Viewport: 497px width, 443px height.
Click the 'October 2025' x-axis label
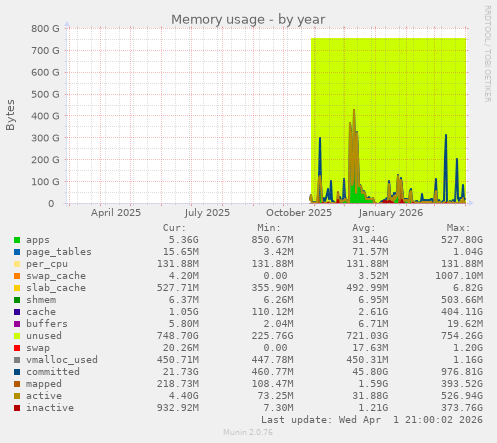click(299, 213)
